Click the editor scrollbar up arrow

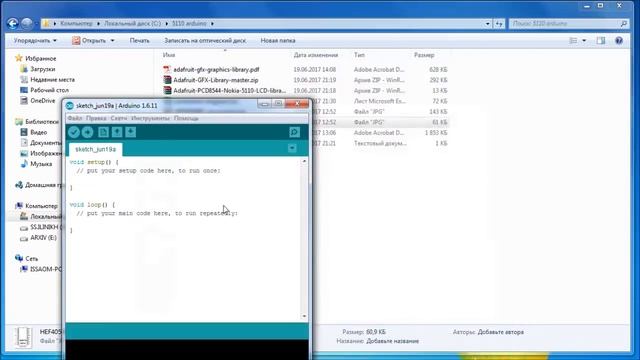304,162
